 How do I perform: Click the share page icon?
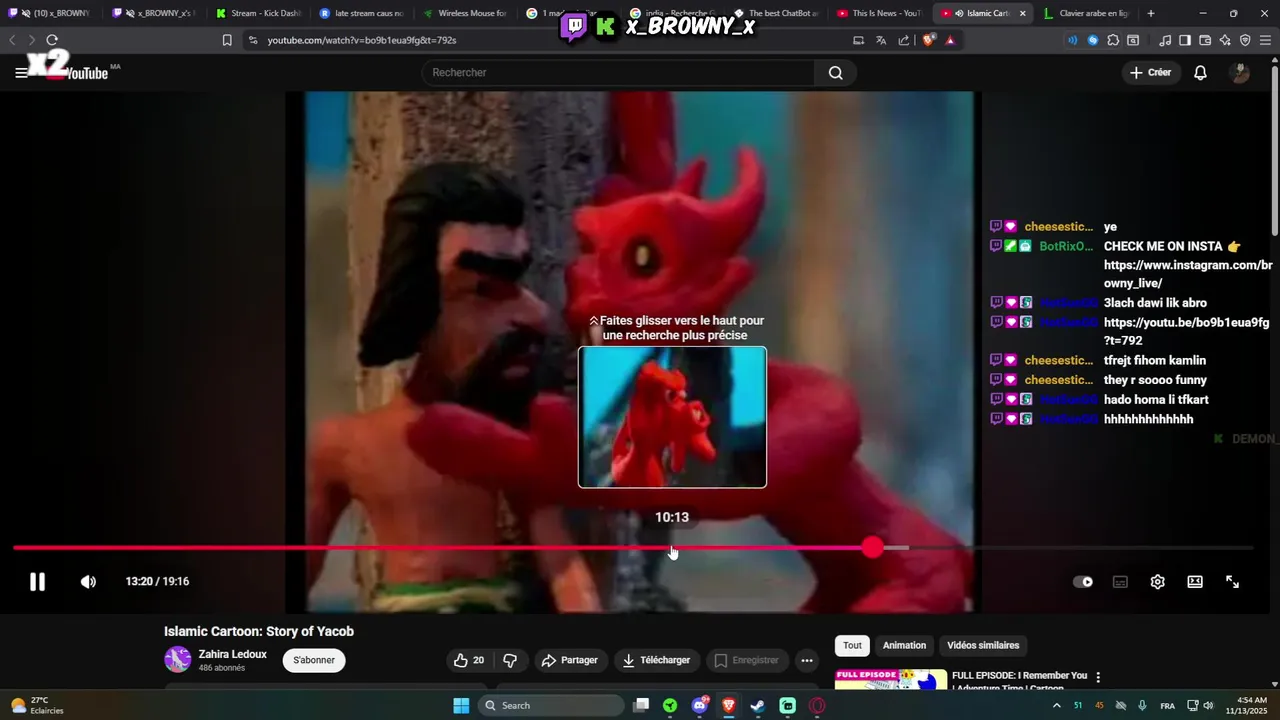904,40
